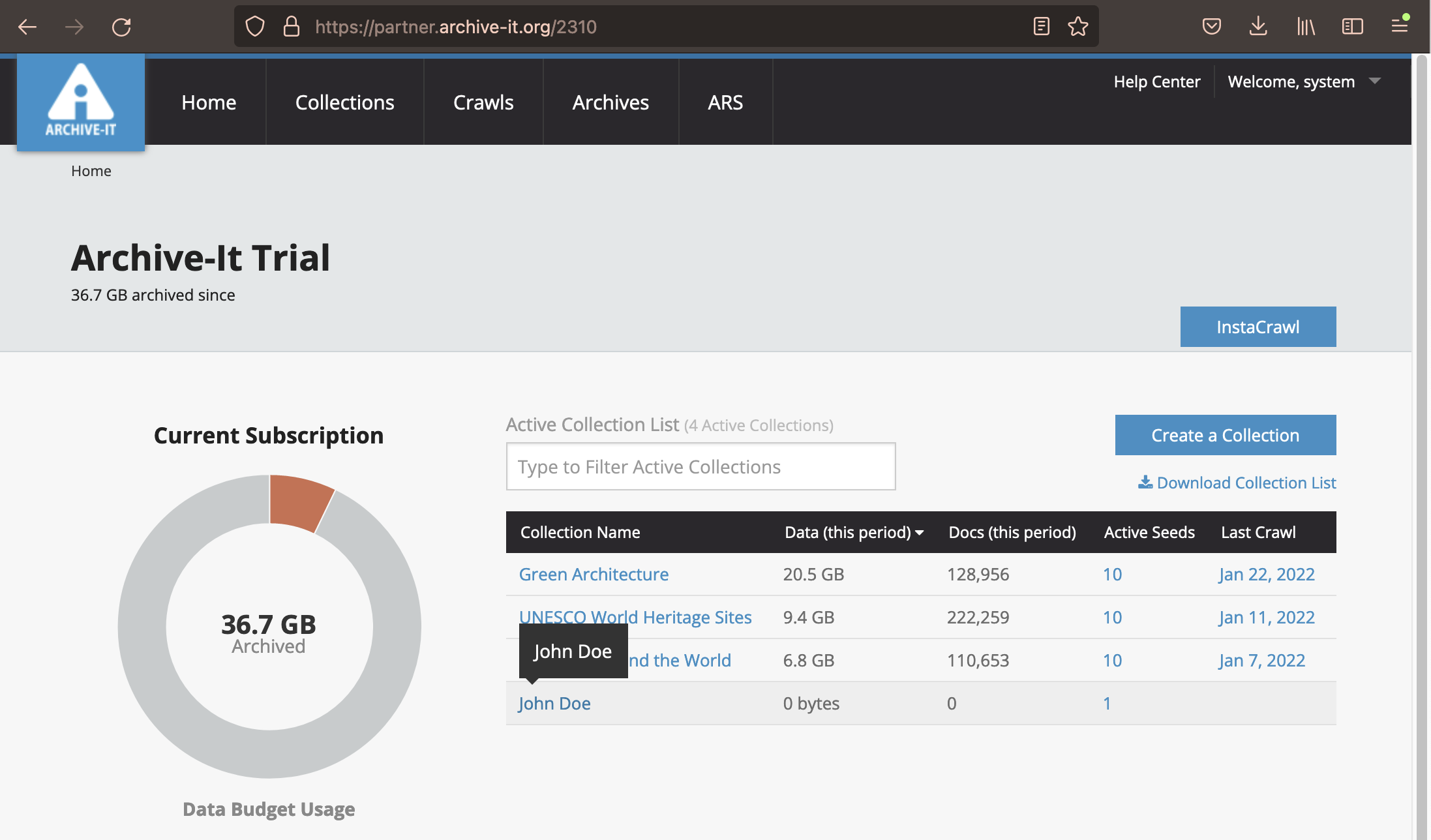Open the Pocket save icon
The height and width of the screenshot is (840, 1431).
click(1211, 27)
